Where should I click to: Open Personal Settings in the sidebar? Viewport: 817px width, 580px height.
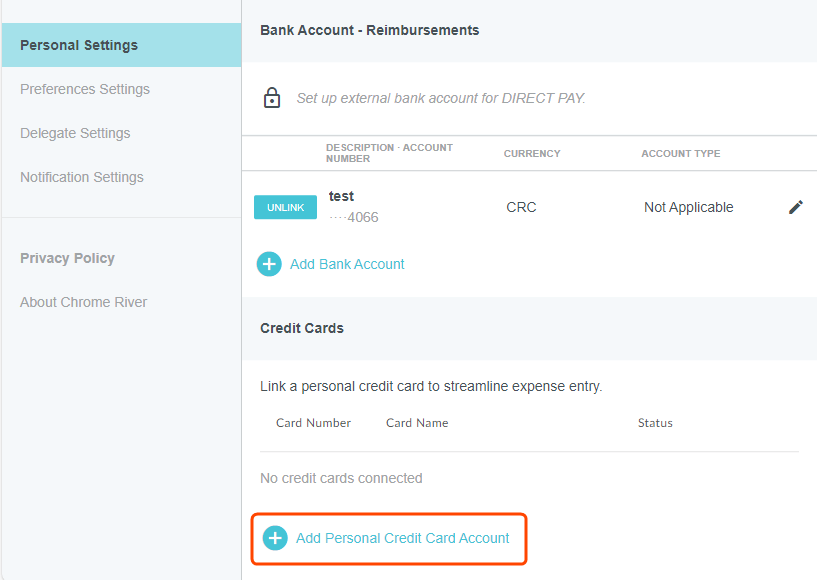coord(79,45)
